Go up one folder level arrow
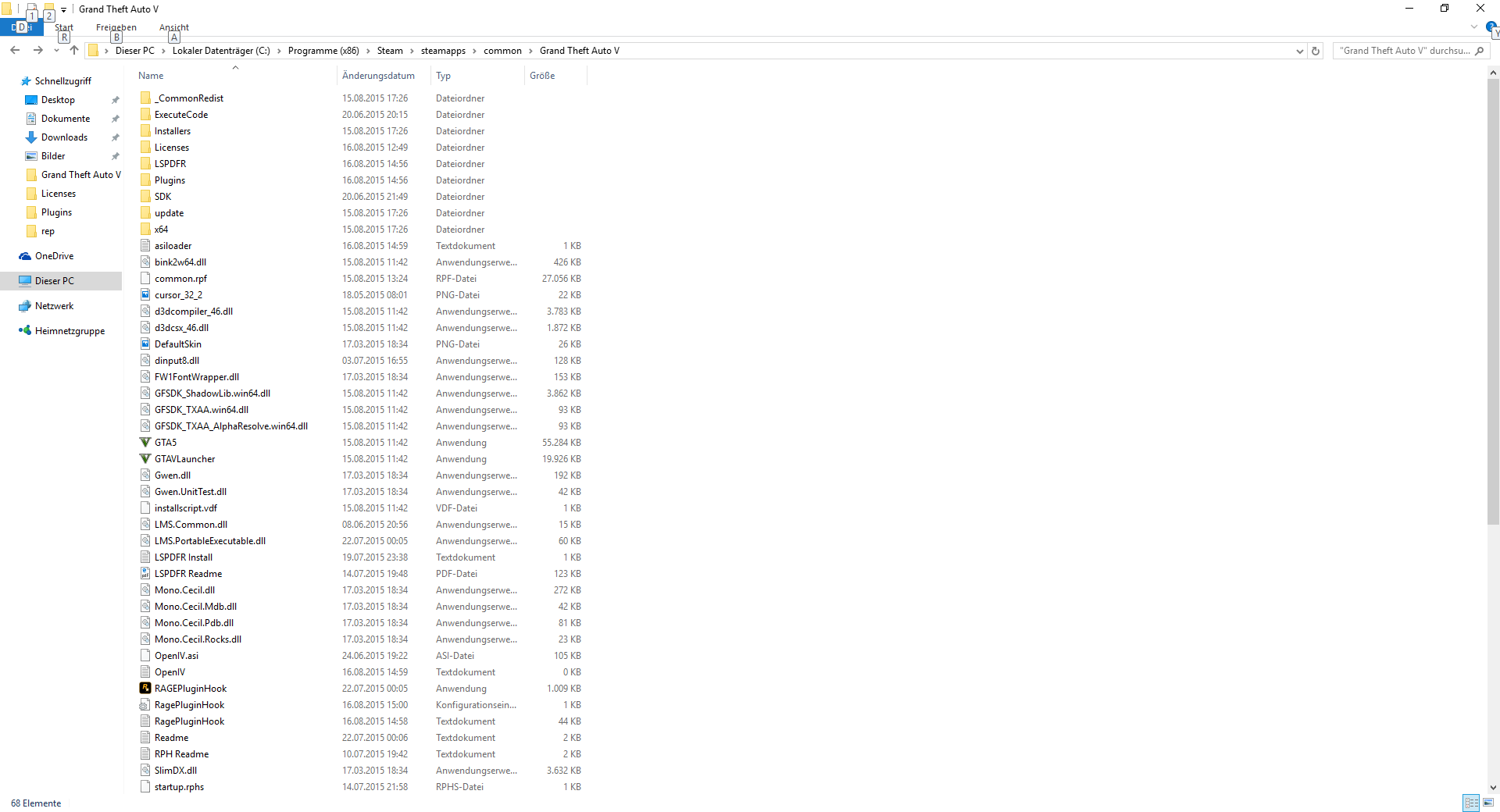 pyautogui.click(x=74, y=51)
